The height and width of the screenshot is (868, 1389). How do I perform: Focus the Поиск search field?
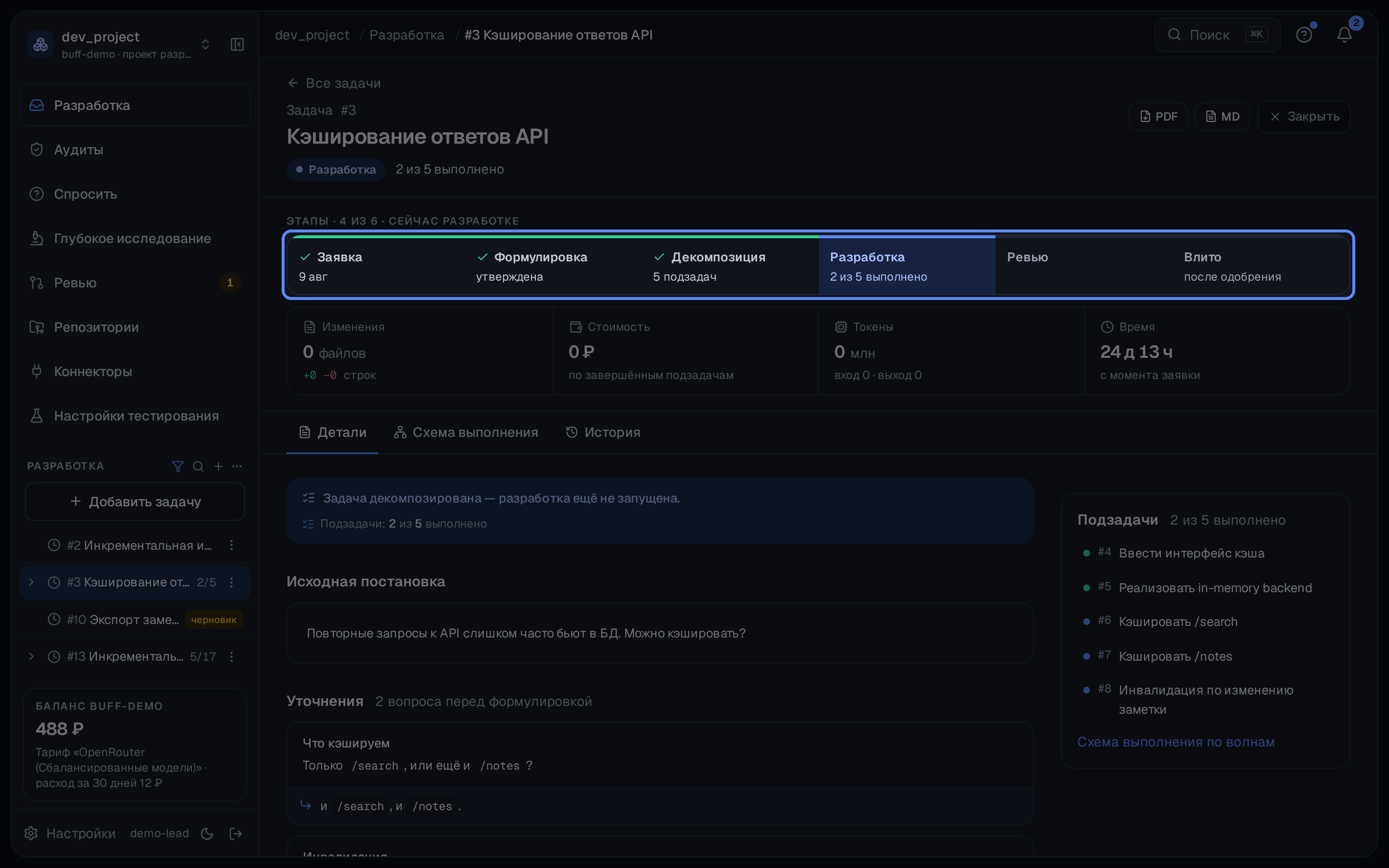tap(1217, 35)
